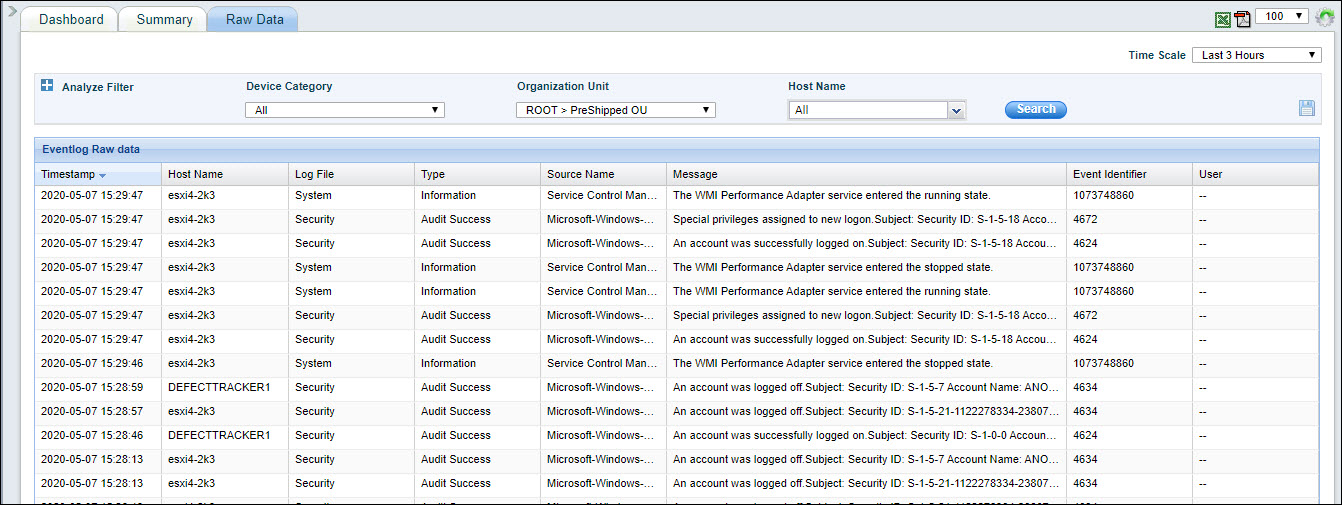The height and width of the screenshot is (505, 1342).
Task: Change rows per page from 100
Action: [x=1281, y=16]
